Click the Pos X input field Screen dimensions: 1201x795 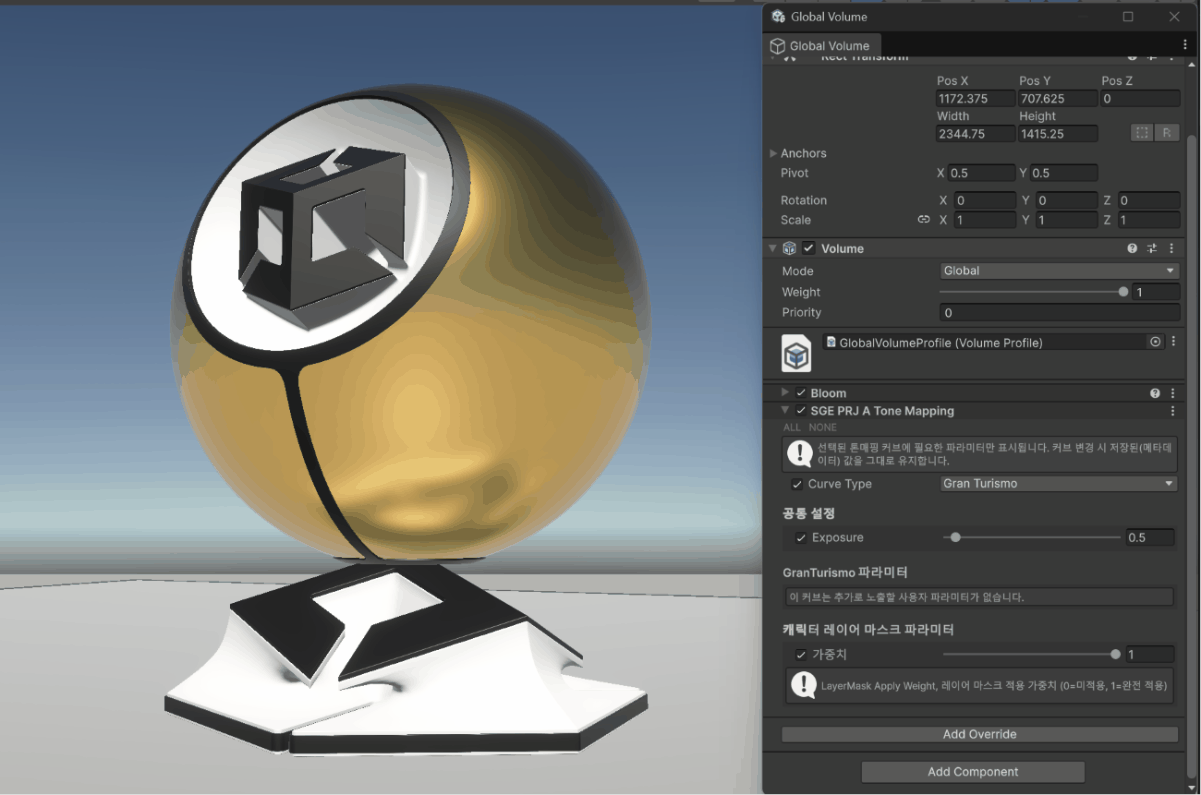[975, 99]
